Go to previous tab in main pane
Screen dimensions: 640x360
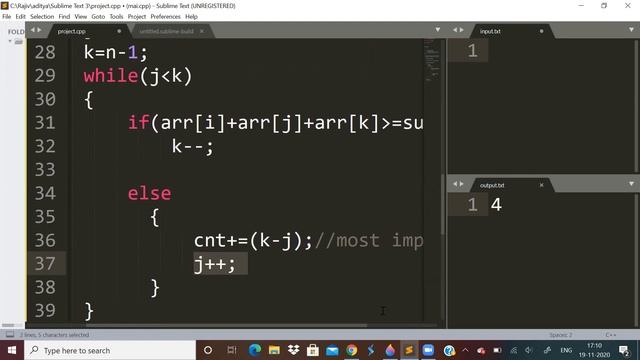click(x=33, y=30)
